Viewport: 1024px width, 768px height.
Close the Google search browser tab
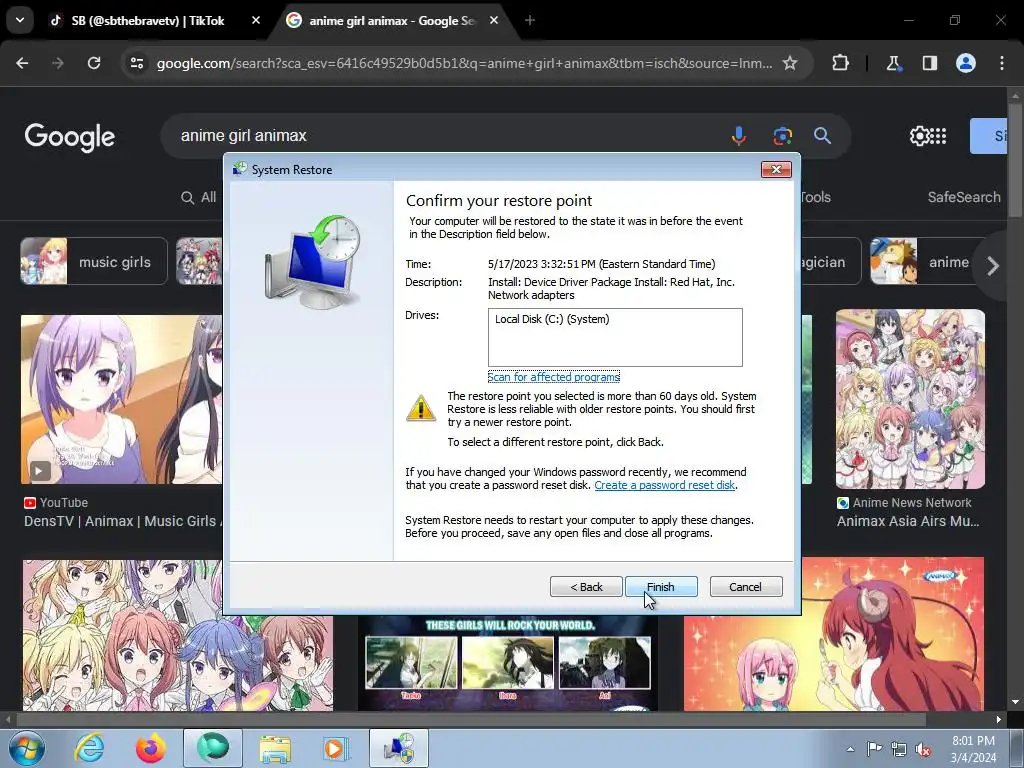[x=494, y=21]
